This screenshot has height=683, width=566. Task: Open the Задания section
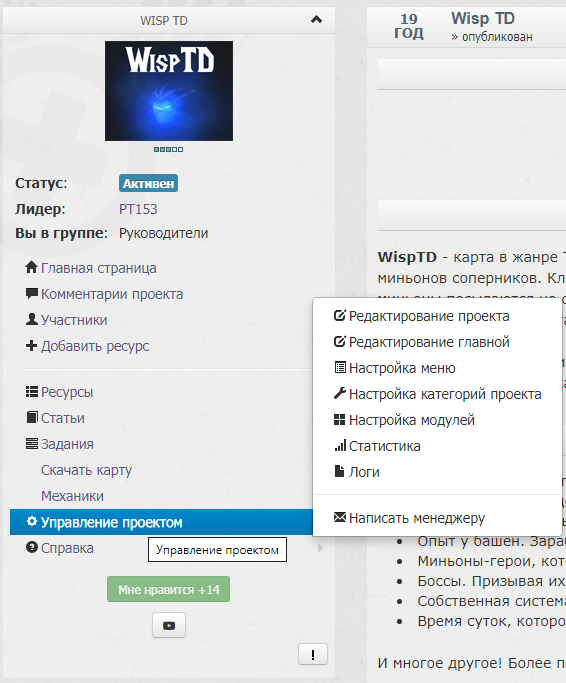tap(67, 444)
